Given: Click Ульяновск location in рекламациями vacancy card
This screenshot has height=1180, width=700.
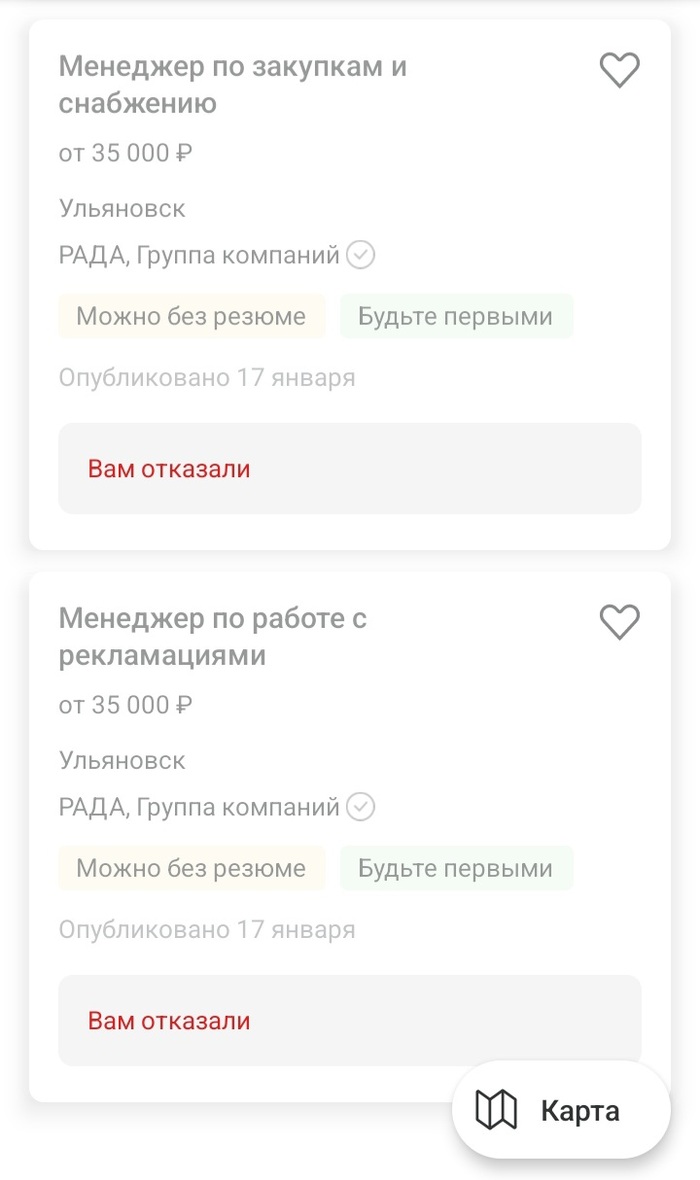Looking at the screenshot, I should 122,761.
